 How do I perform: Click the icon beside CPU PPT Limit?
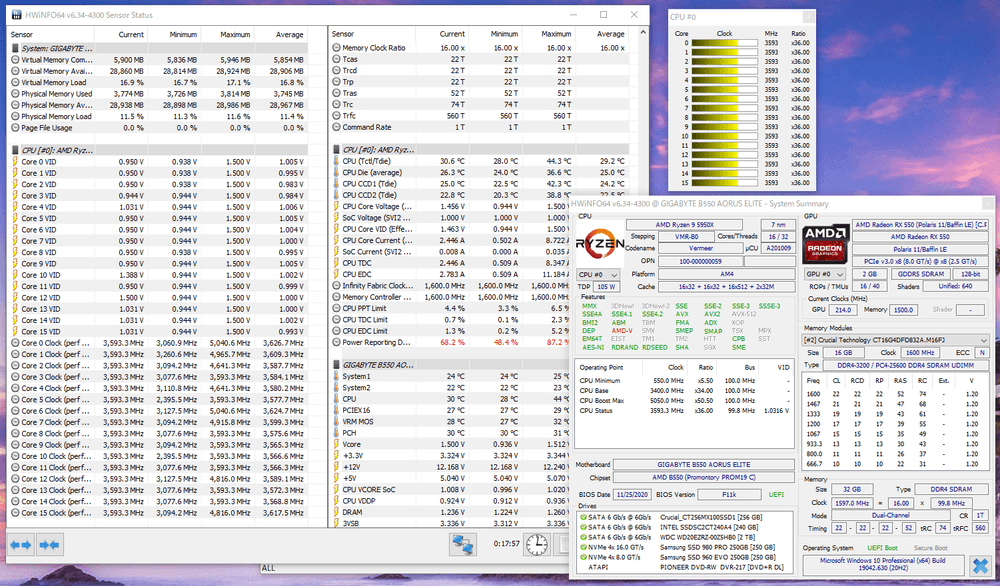[x=336, y=309]
